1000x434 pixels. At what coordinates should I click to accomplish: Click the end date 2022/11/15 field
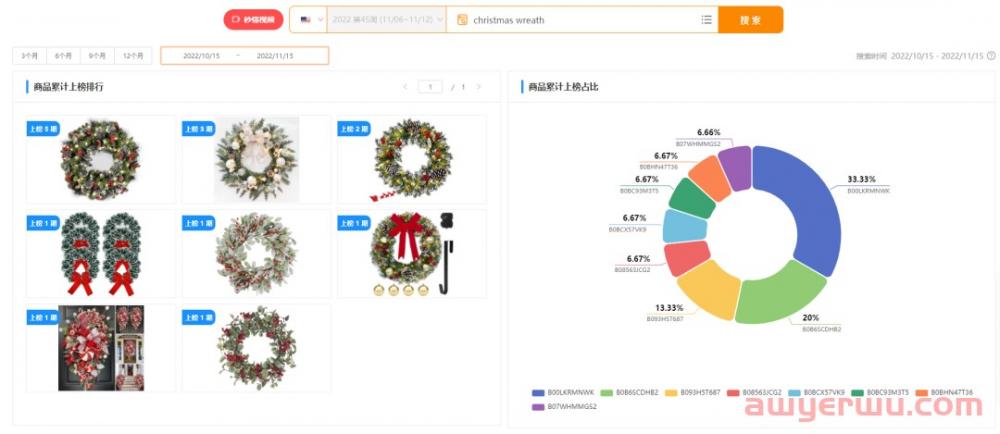tap(275, 56)
